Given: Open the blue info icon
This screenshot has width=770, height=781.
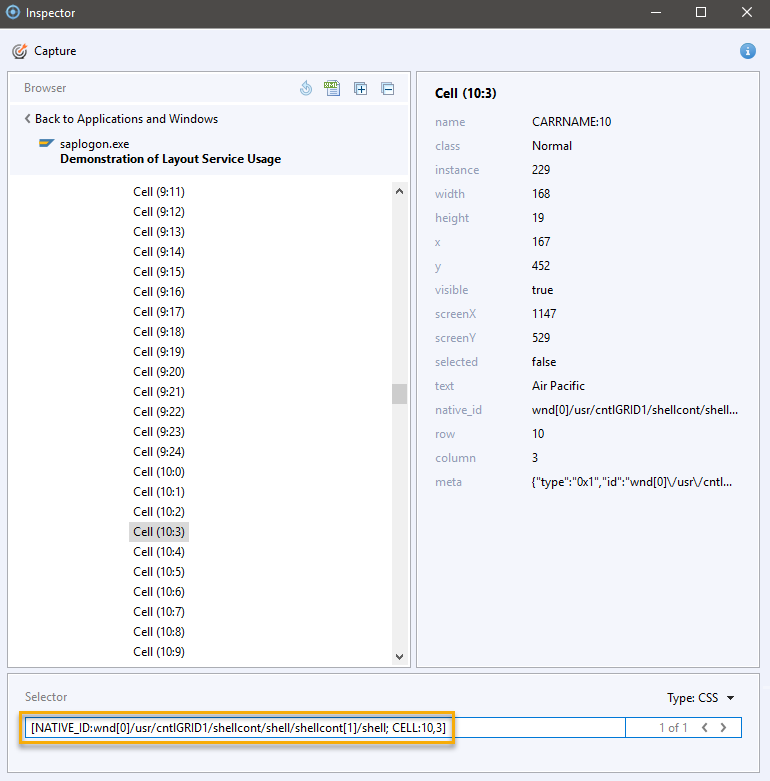Looking at the screenshot, I should coord(748,51).
